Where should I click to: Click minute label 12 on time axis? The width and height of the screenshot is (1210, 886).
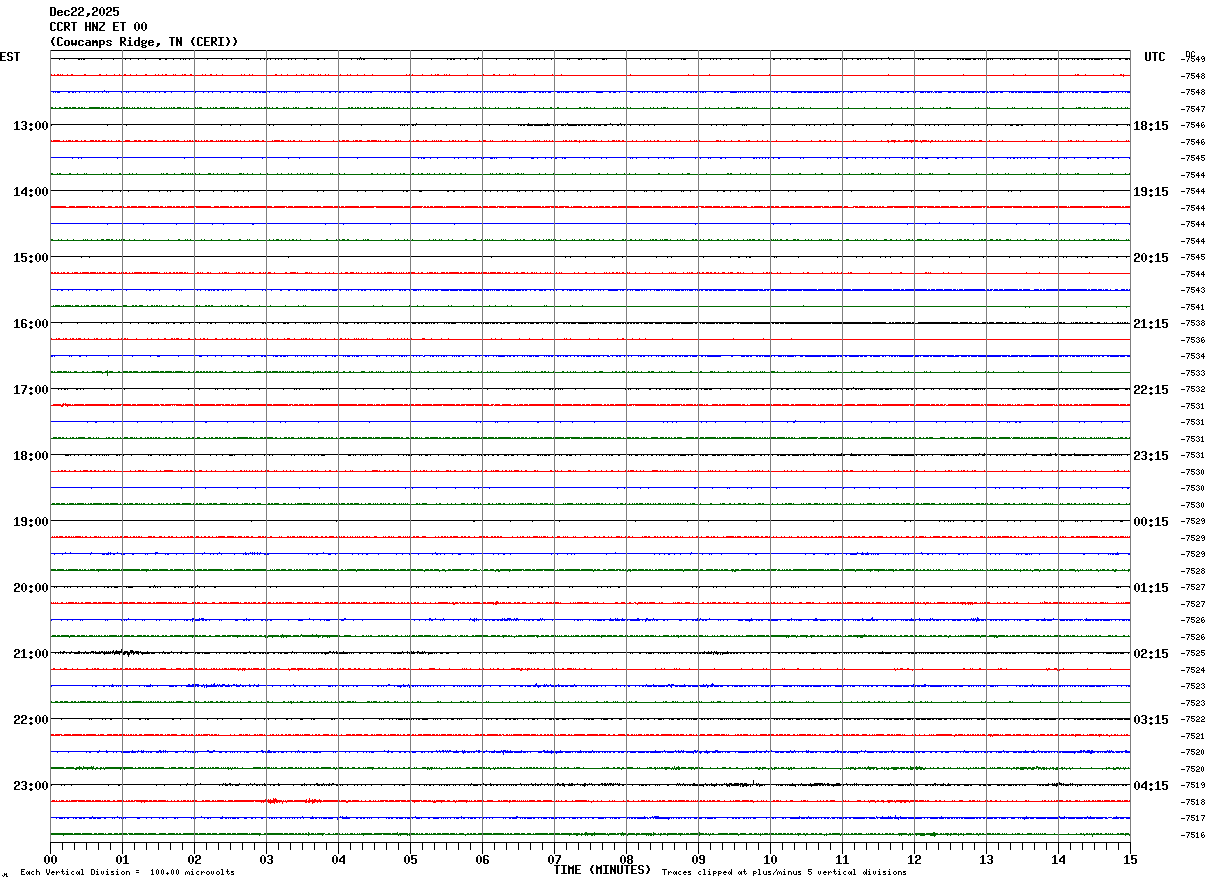(x=915, y=859)
